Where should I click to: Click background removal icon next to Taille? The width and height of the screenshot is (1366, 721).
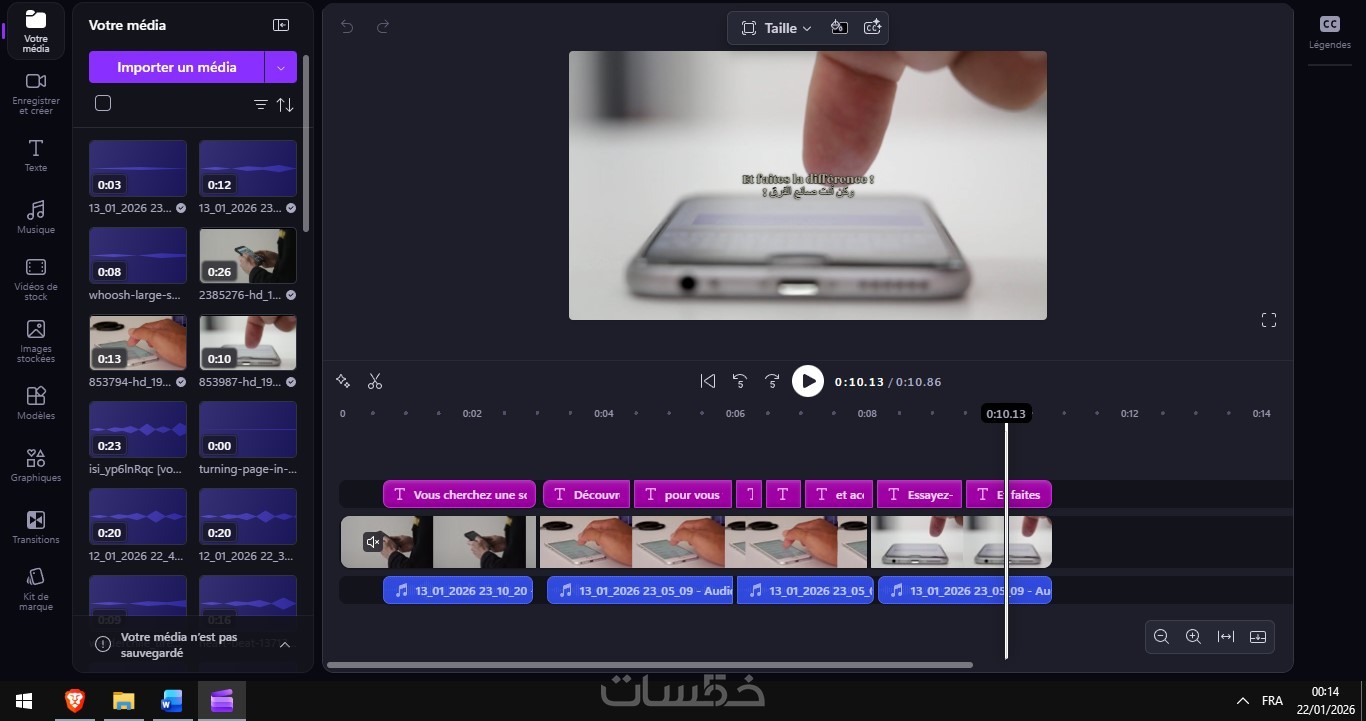click(x=839, y=28)
